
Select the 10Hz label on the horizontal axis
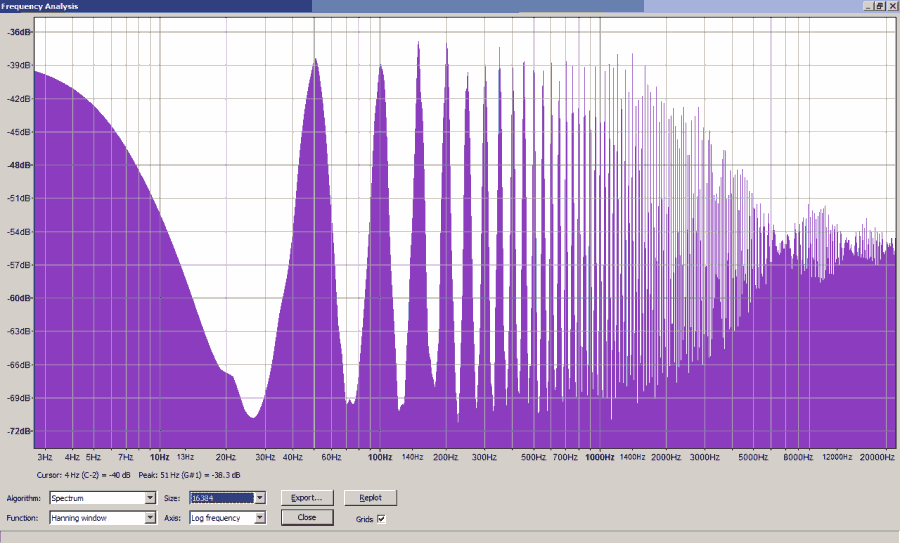(158, 457)
